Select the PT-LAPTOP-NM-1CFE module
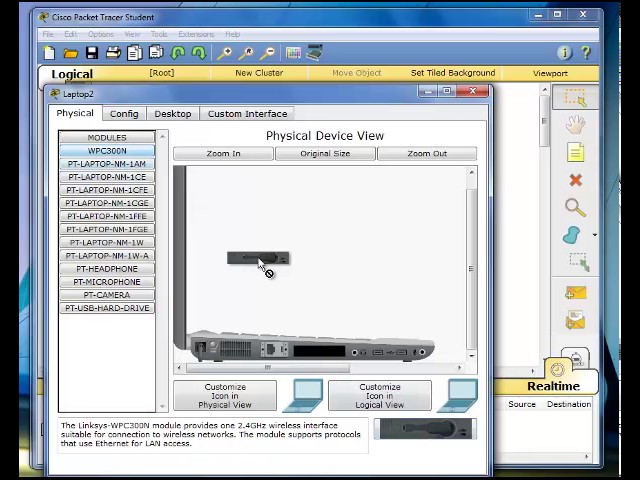The width and height of the screenshot is (640, 480). point(107,190)
